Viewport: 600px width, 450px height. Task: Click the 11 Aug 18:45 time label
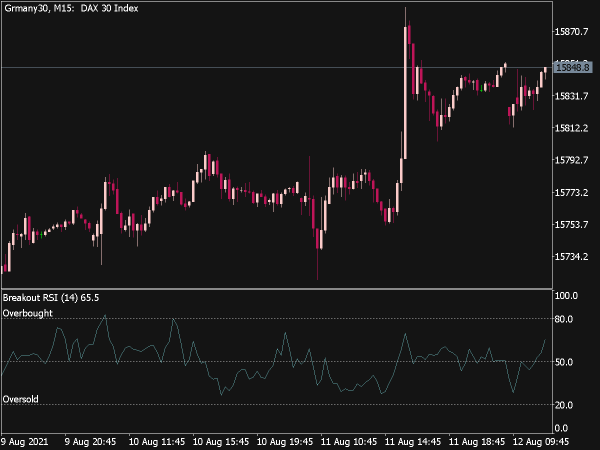tap(476, 442)
